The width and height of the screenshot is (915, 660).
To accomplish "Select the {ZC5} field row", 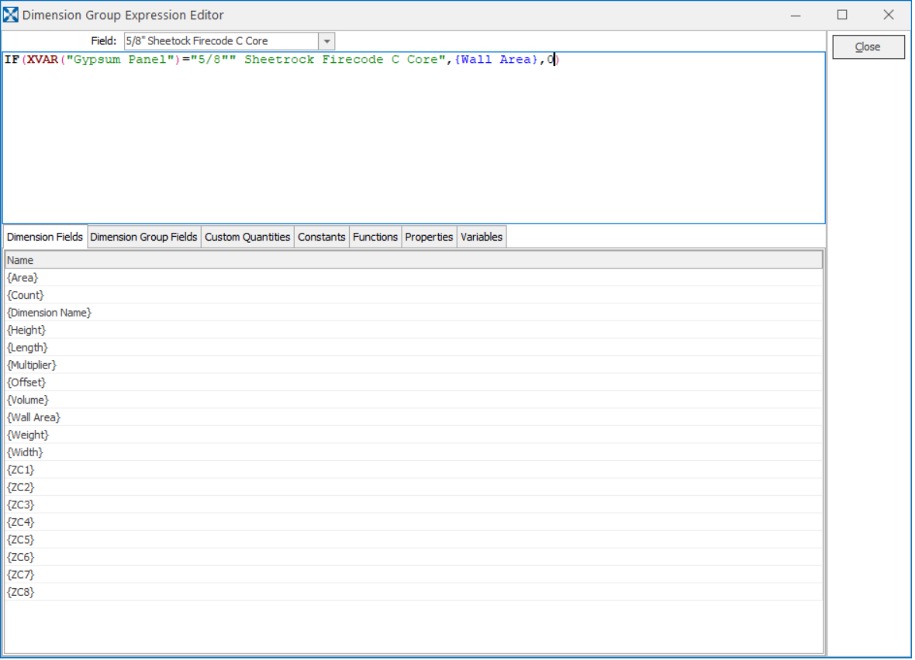I will [414, 540].
